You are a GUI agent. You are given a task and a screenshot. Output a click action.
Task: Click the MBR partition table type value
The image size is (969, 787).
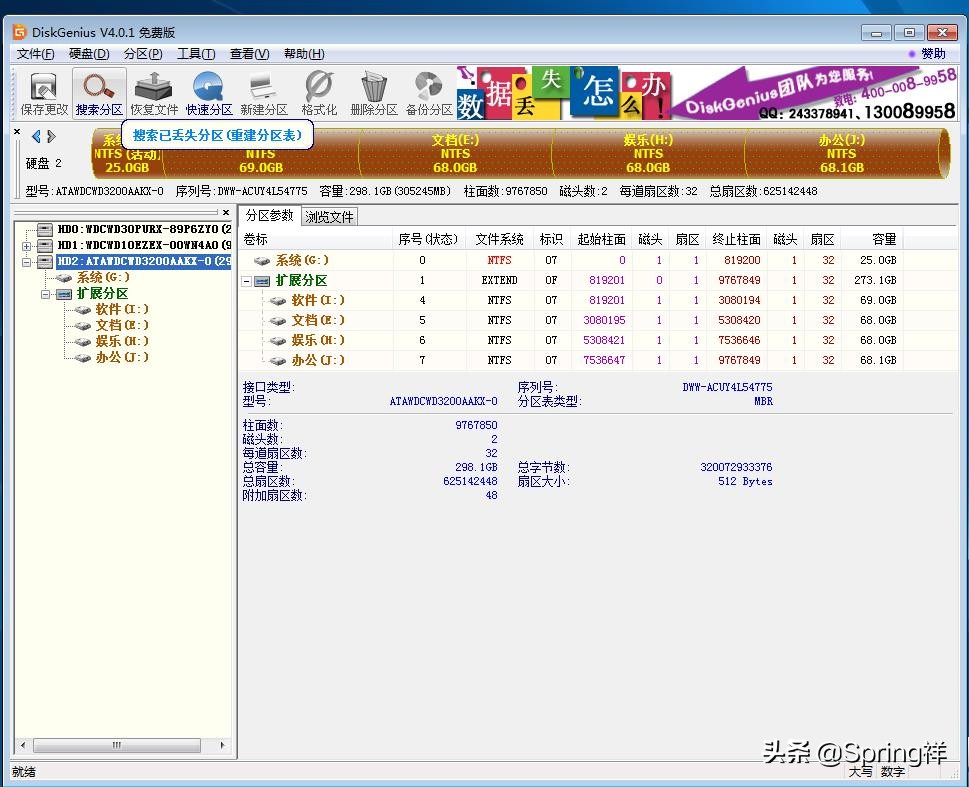[x=763, y=401]
